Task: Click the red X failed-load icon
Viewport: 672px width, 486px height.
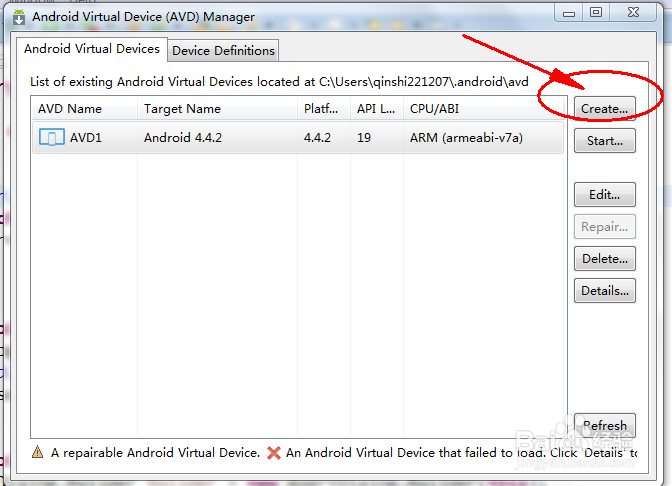Action: pyautogui.click(x=274, y=453)
